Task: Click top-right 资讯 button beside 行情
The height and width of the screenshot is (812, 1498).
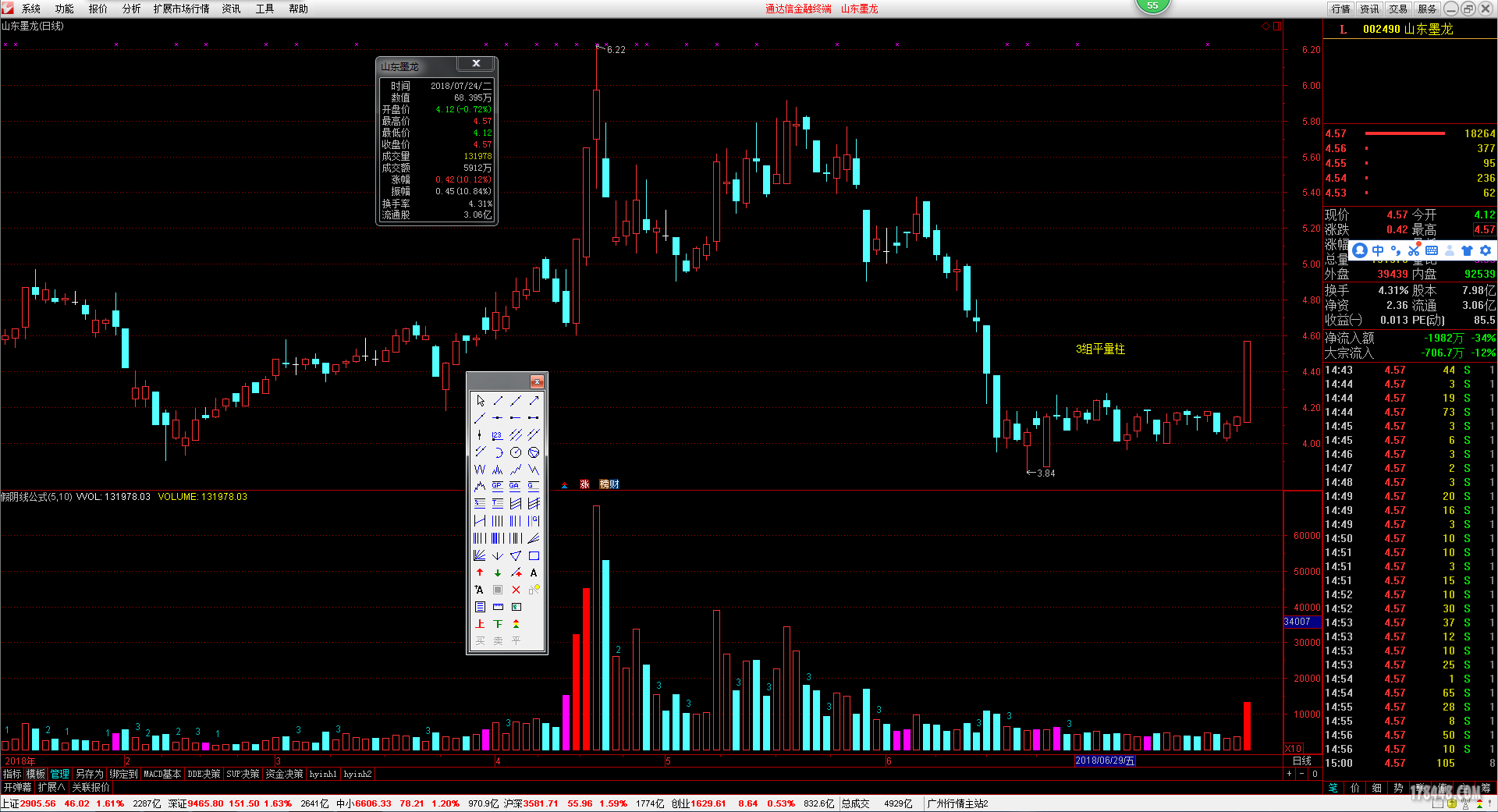Action: click(1370, 9)
